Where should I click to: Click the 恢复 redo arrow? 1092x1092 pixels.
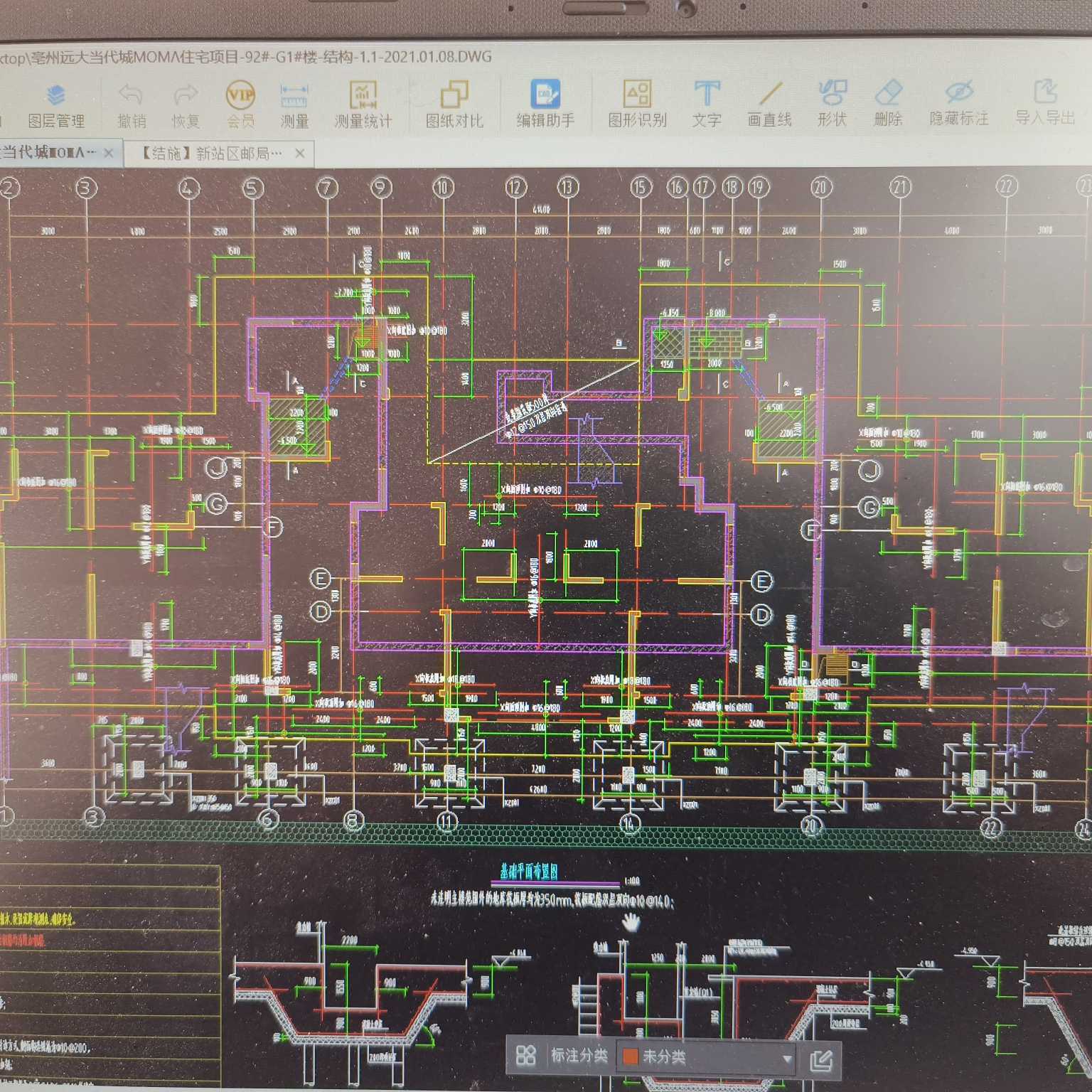[186, 105]
